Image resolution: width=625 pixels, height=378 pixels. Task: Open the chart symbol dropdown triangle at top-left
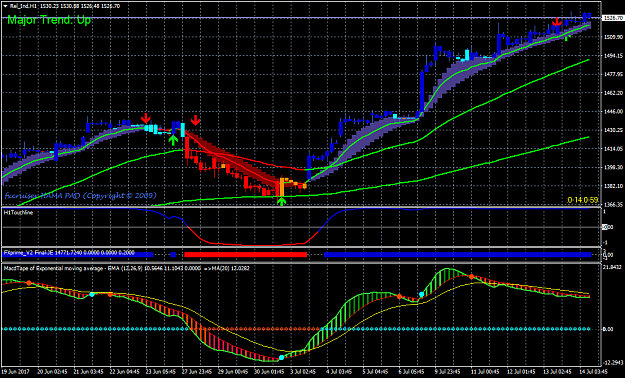(5, 6)
